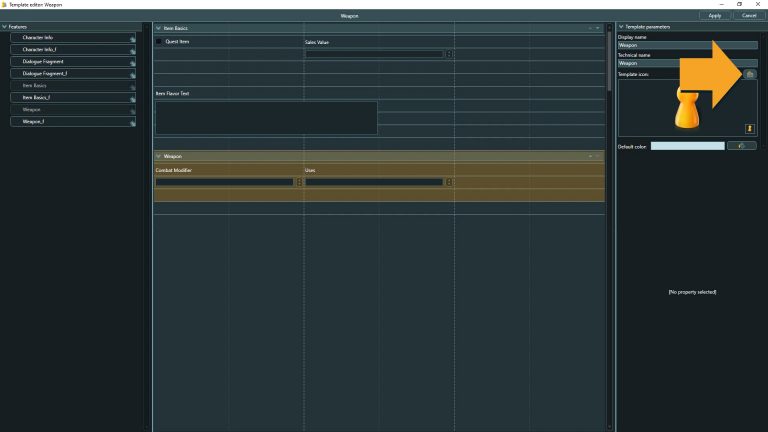The image size is (768, 432).
Task: Click the Combat Modifier label
Action: 173,170
